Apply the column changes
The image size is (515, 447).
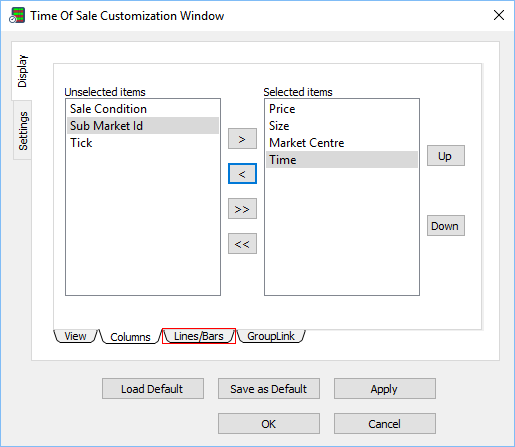coord(385,389)
